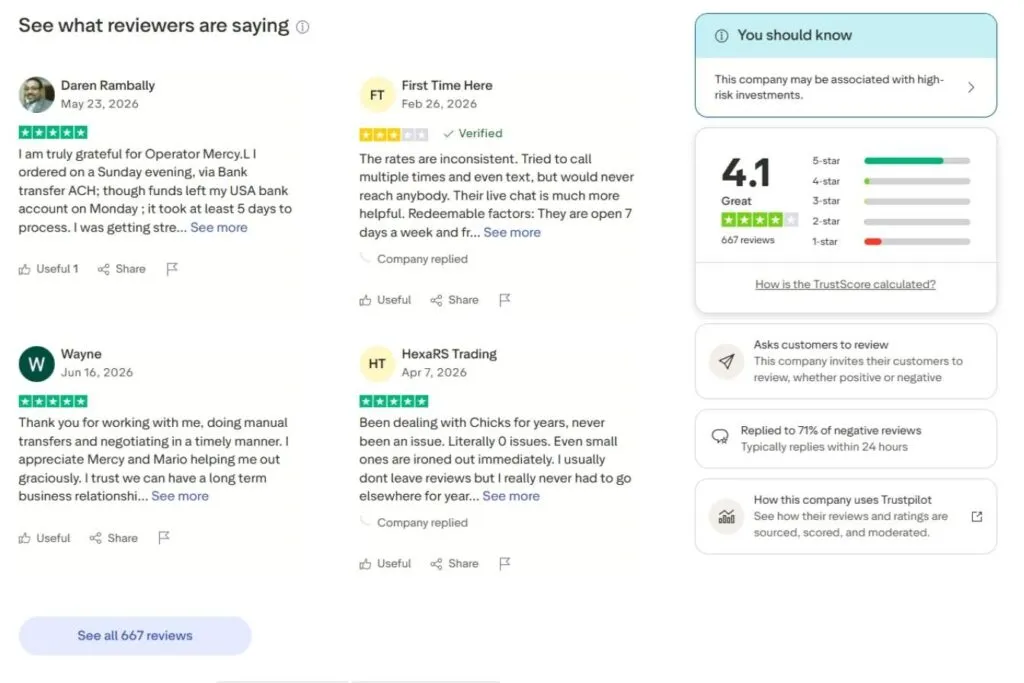Image resolution: width=1024 pixels, height=683 pixels.
Task: Click Wayne's green W avatar
Action: [x=37, y=364]
